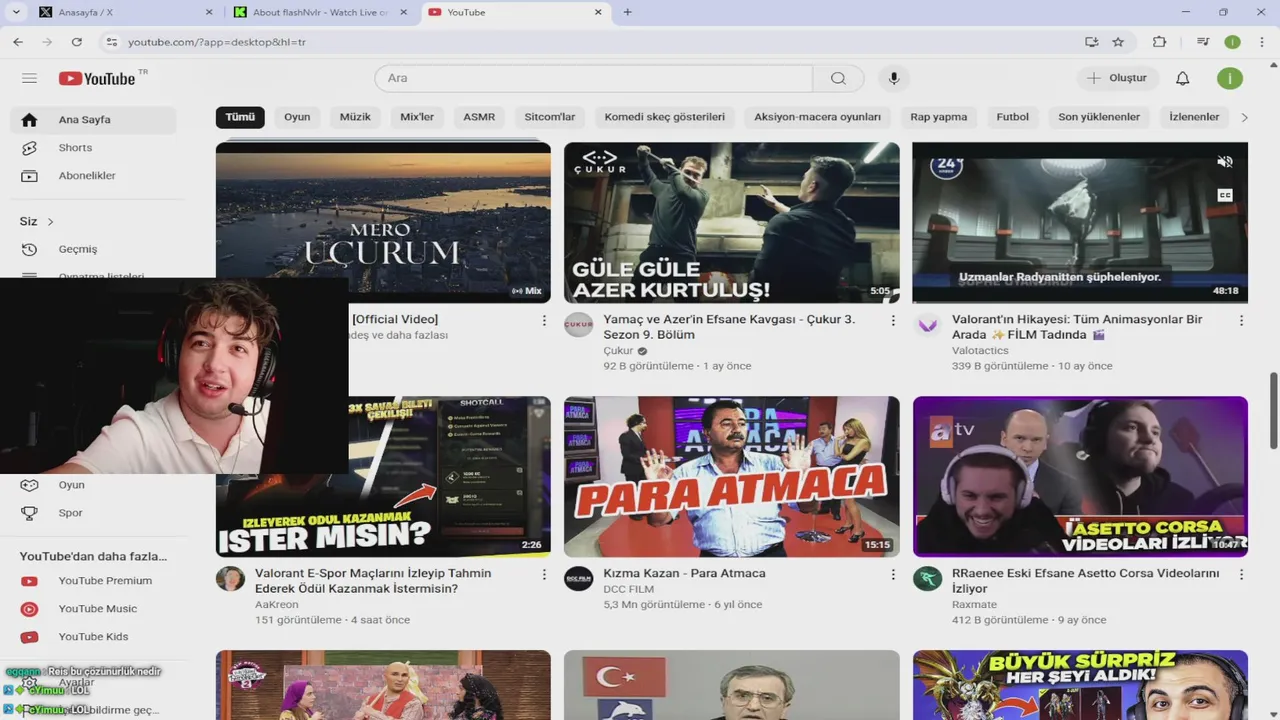Open the hamburger guide menu
Viewport: 1280px width, 720px height.
[x=29, y=78]
